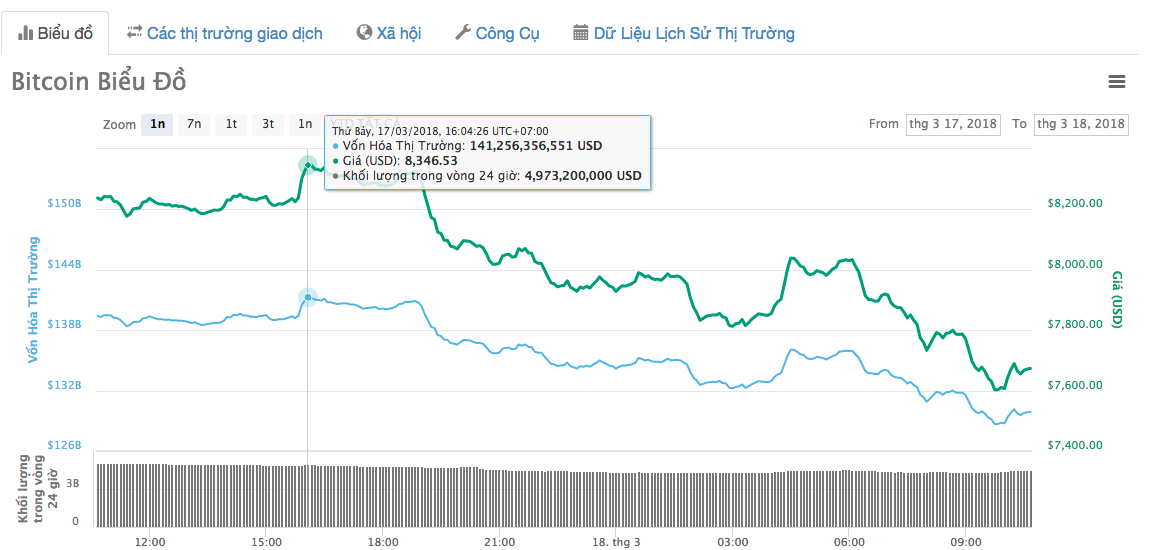This screenshot has height=550, width=1154.
Task: Set zoom range to 3t
Action: (x=268, y=124)
